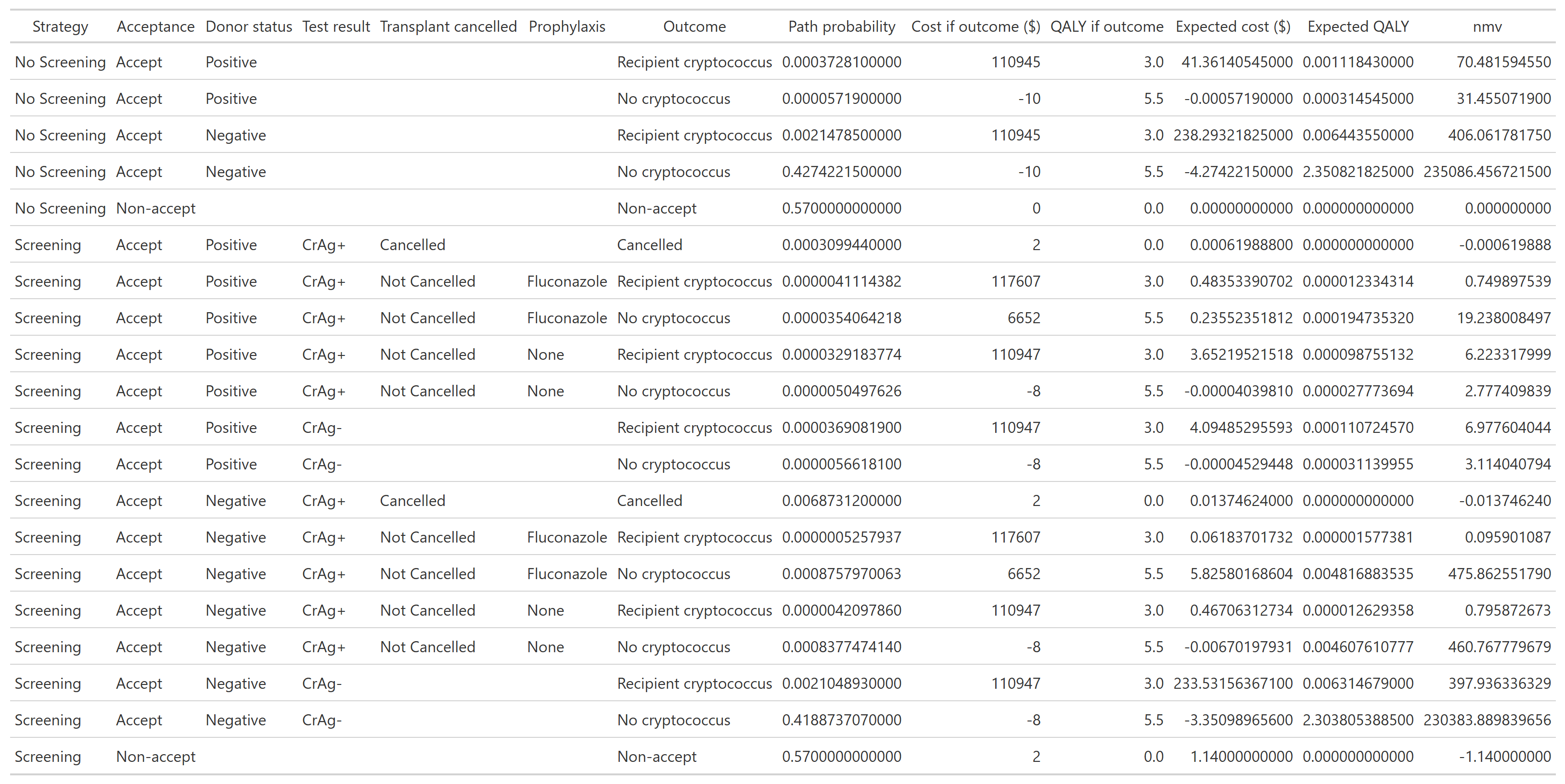The height and width of the screenshot is (784, 1565).
Task: Click the QALY if outcome header
Action: (x=1106, y=27)
